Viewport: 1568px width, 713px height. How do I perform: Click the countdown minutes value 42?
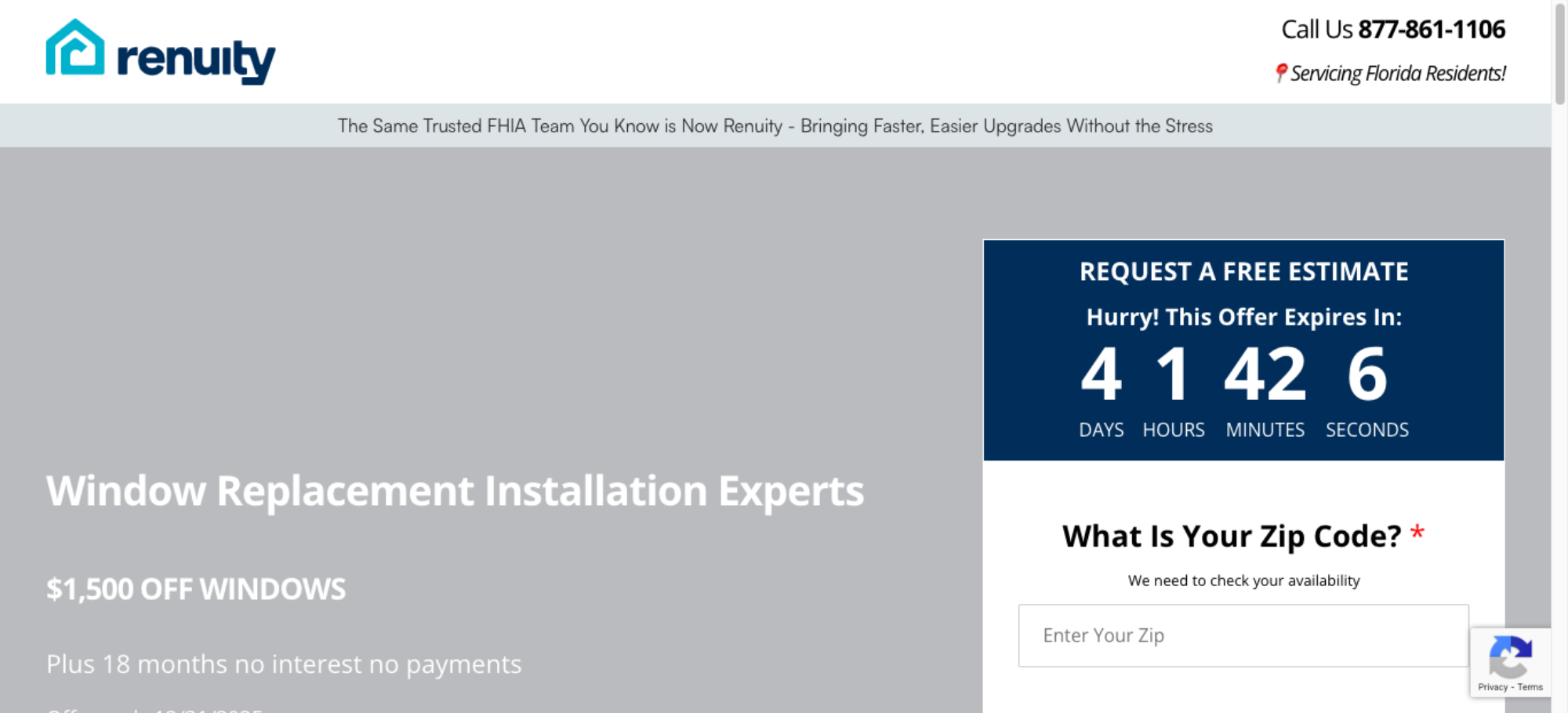point(1265,375)
